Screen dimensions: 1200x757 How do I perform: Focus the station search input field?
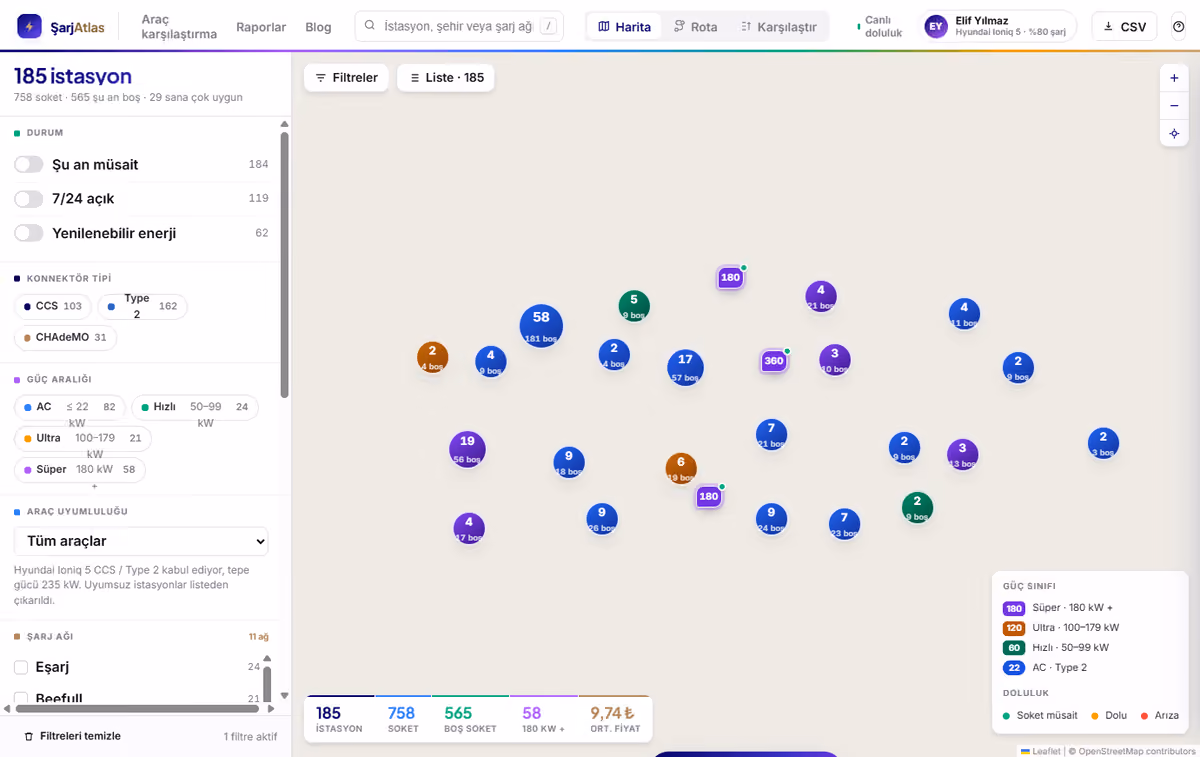pos(459,27)
